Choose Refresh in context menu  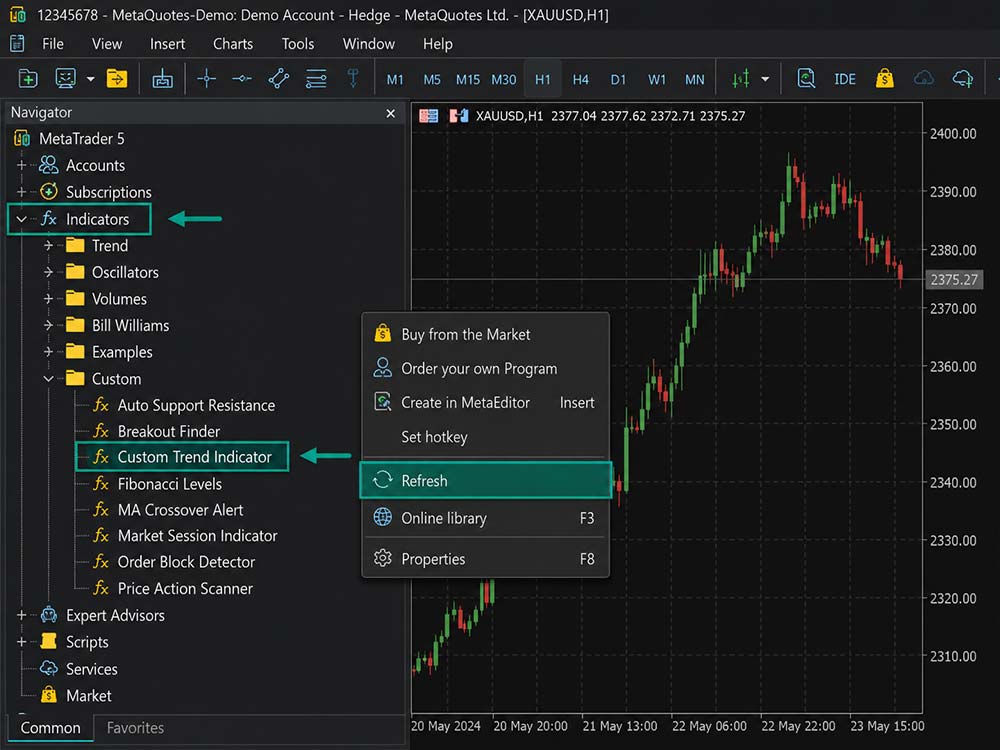click(x=485, y=480)
